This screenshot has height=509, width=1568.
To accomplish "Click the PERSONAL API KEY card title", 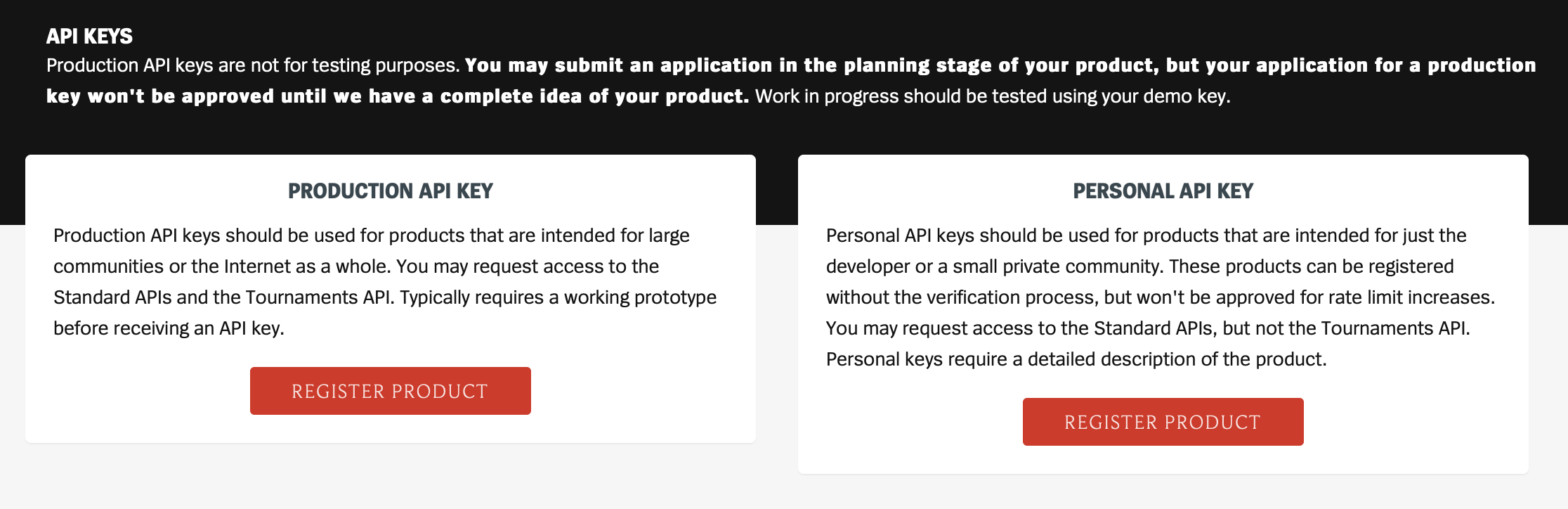I will pos(1163,191).
